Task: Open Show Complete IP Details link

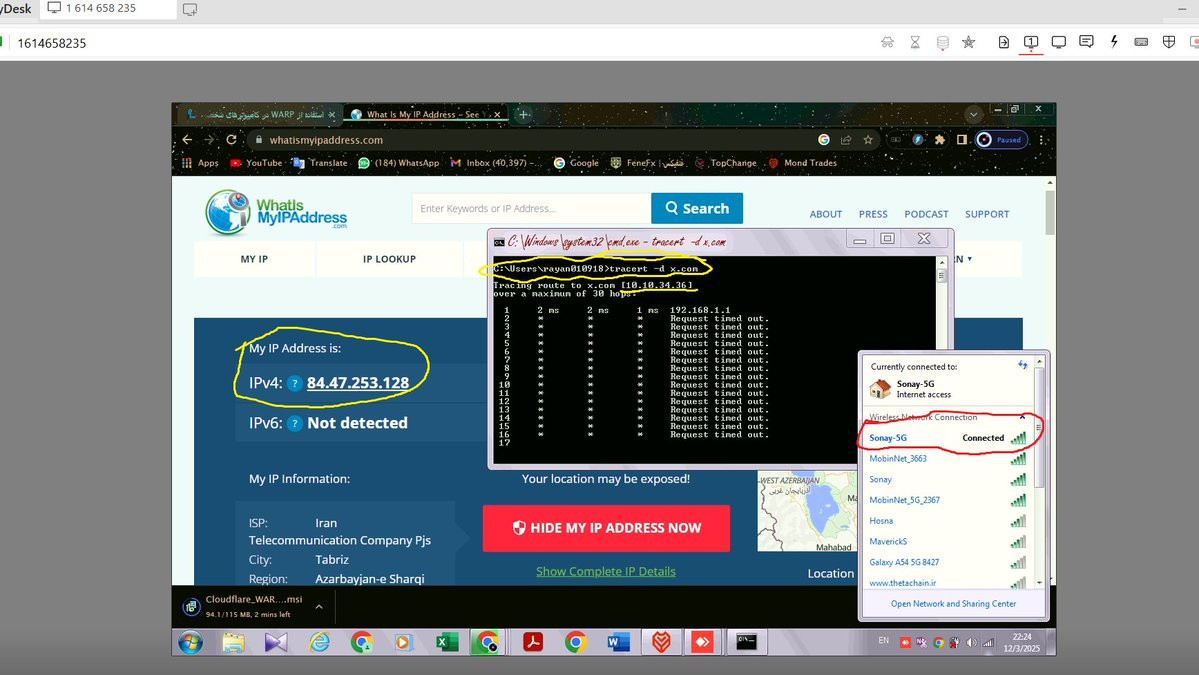Action: [x=606, y=571]
